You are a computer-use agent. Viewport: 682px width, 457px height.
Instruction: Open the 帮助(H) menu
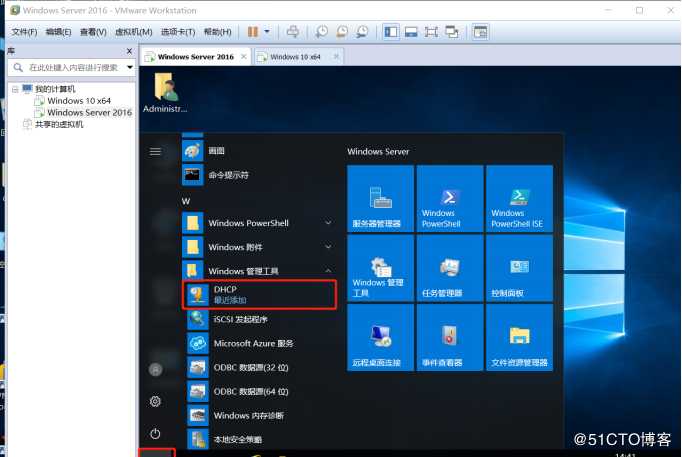217,32
